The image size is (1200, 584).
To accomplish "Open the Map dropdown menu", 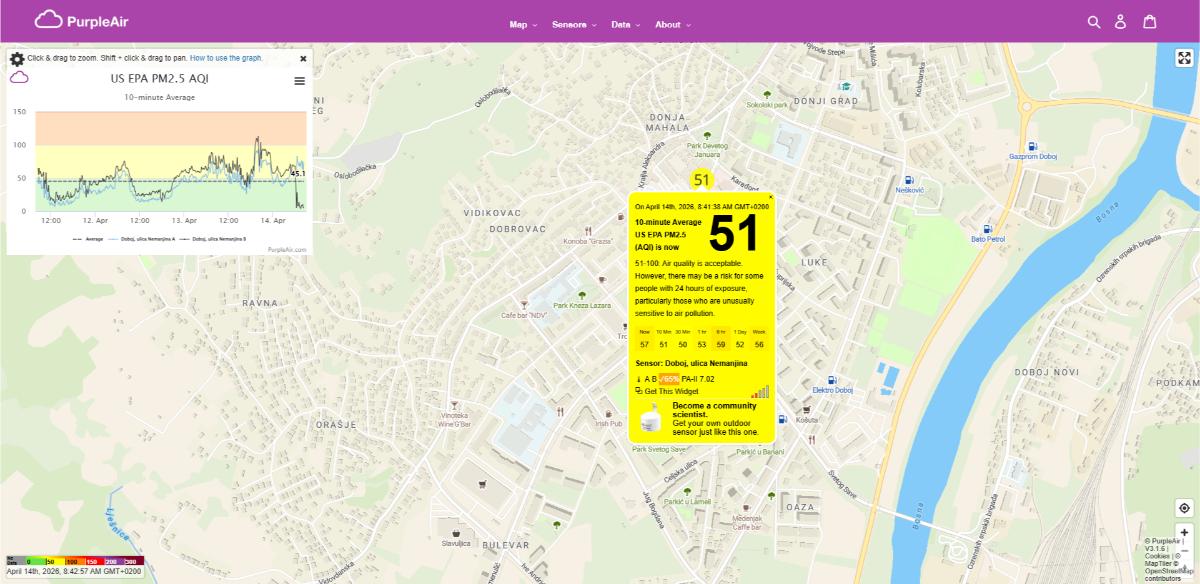I will pyautogui.click(x=517, y=25).
